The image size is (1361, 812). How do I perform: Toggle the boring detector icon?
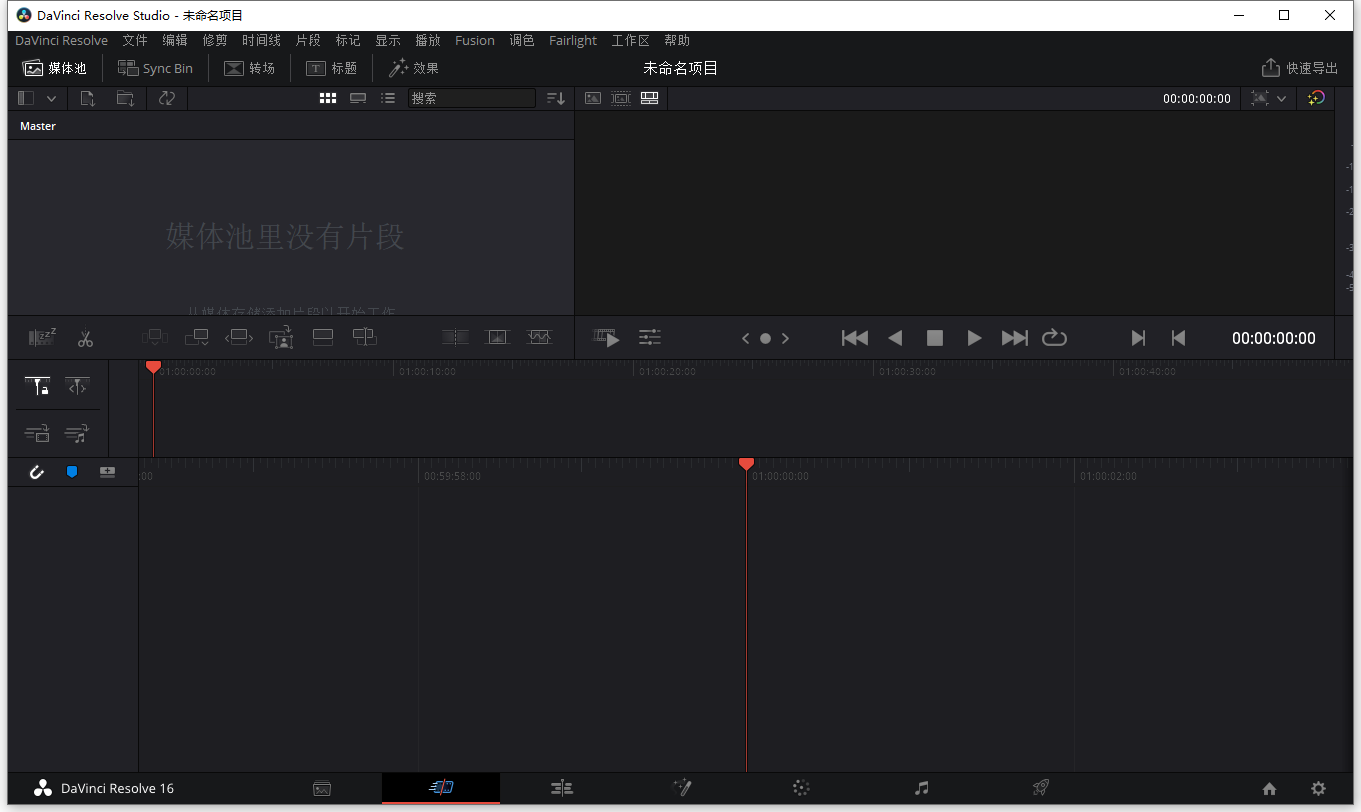click(x=42, y=338)
